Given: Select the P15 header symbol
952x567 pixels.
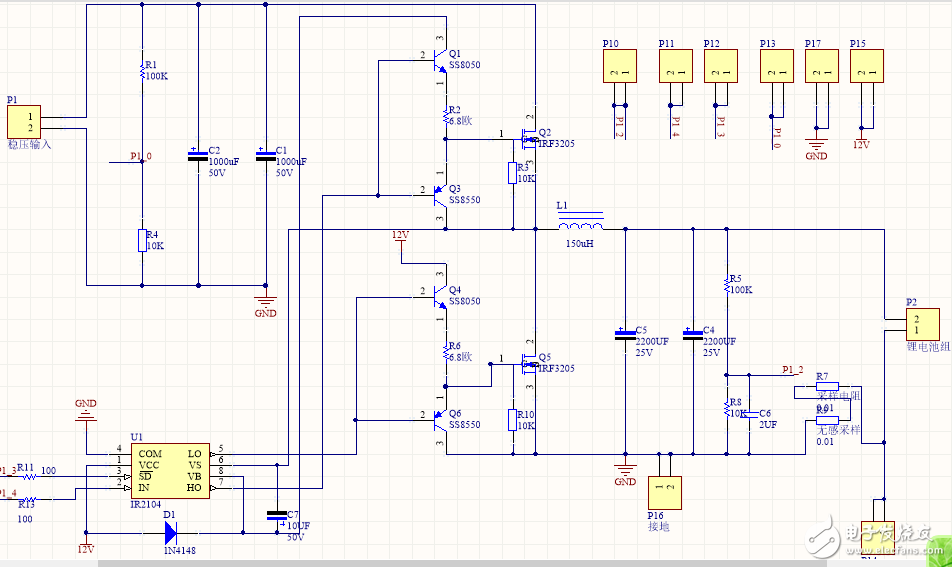Looking at the screenshot, I should coord(867,66).
